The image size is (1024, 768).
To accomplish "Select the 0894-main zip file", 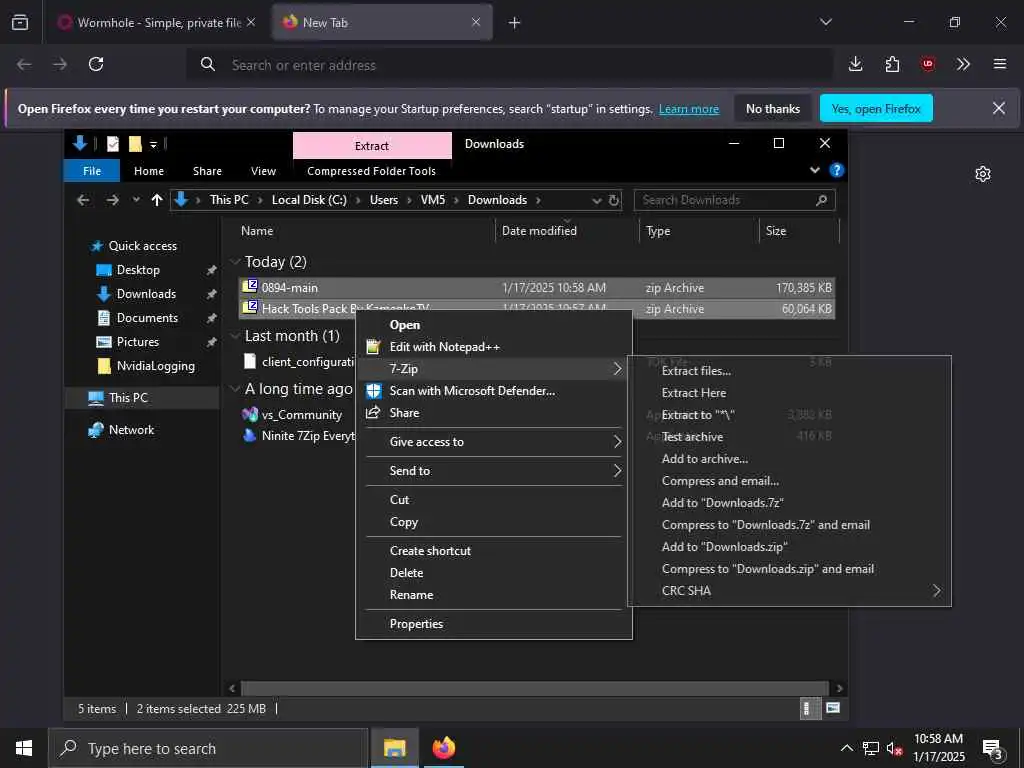I will coord(537,287).
